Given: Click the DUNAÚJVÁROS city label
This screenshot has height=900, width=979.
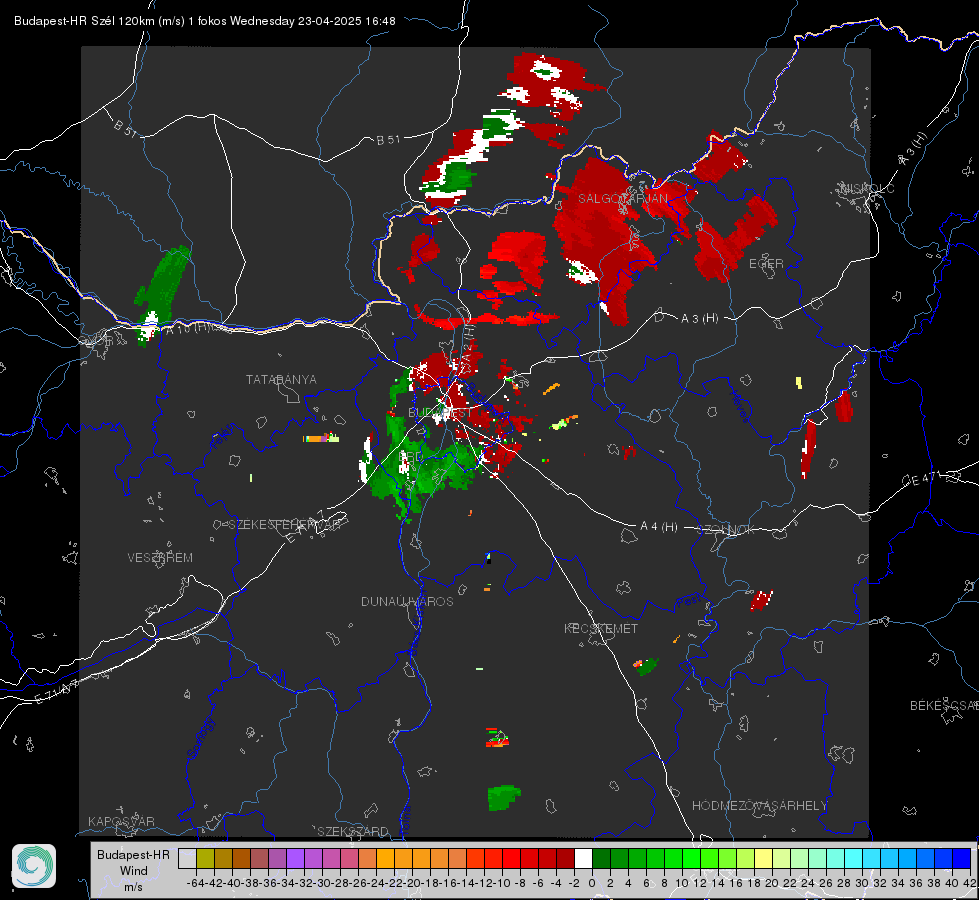Looking at the screenshot, I should (407, 601).
